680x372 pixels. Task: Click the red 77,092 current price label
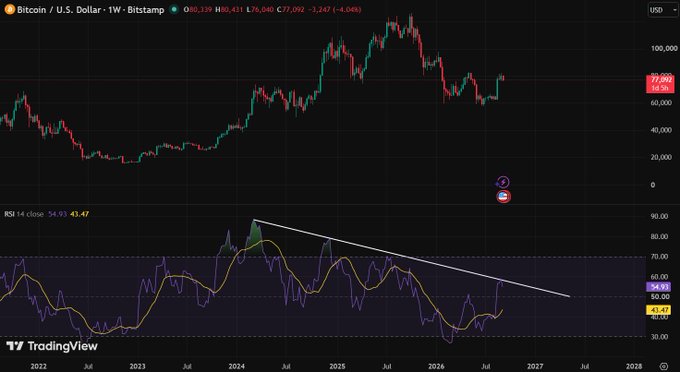coord(660,80)
